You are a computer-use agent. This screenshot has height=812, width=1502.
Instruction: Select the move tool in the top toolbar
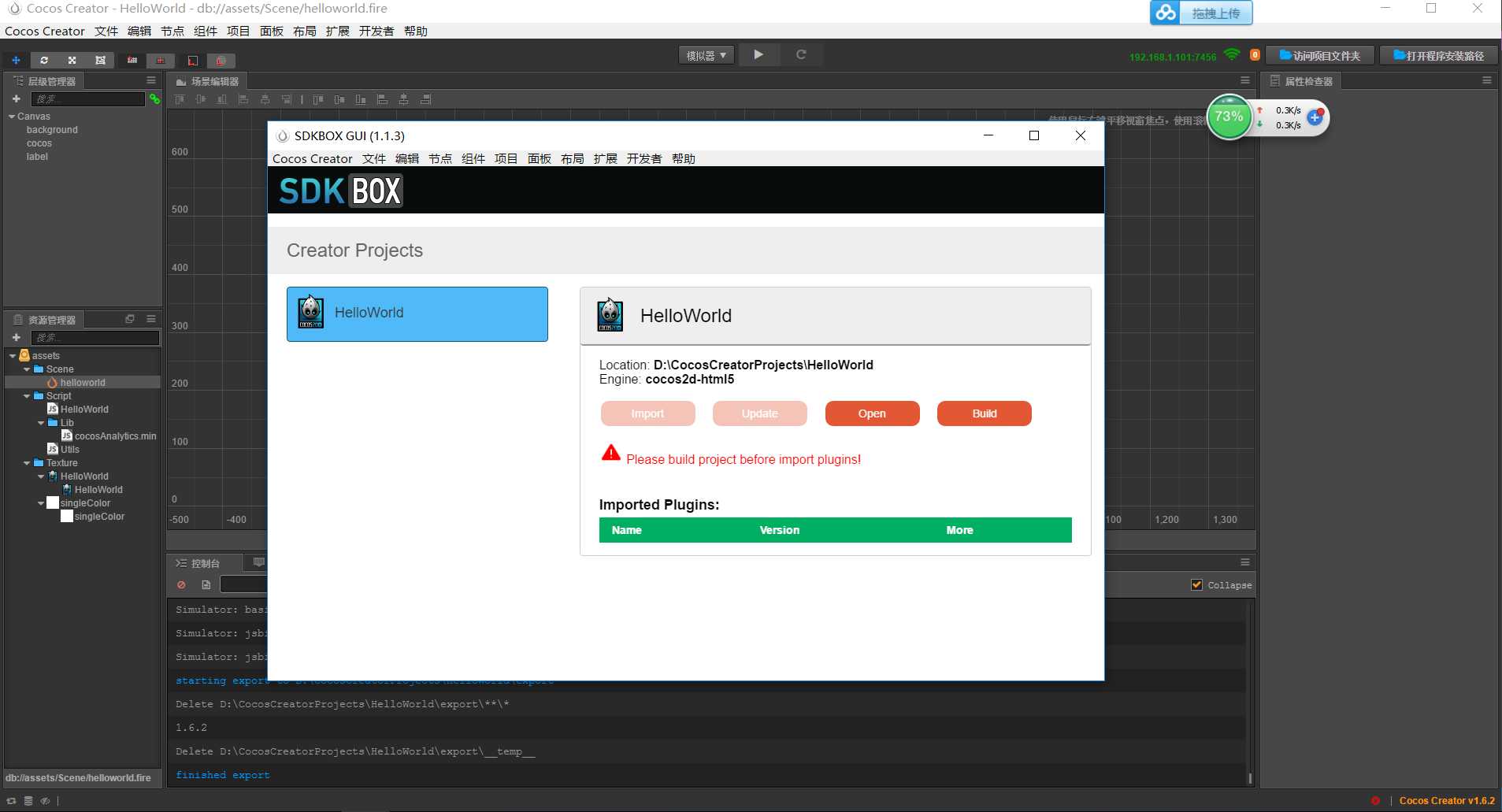[x=16, y=60]
